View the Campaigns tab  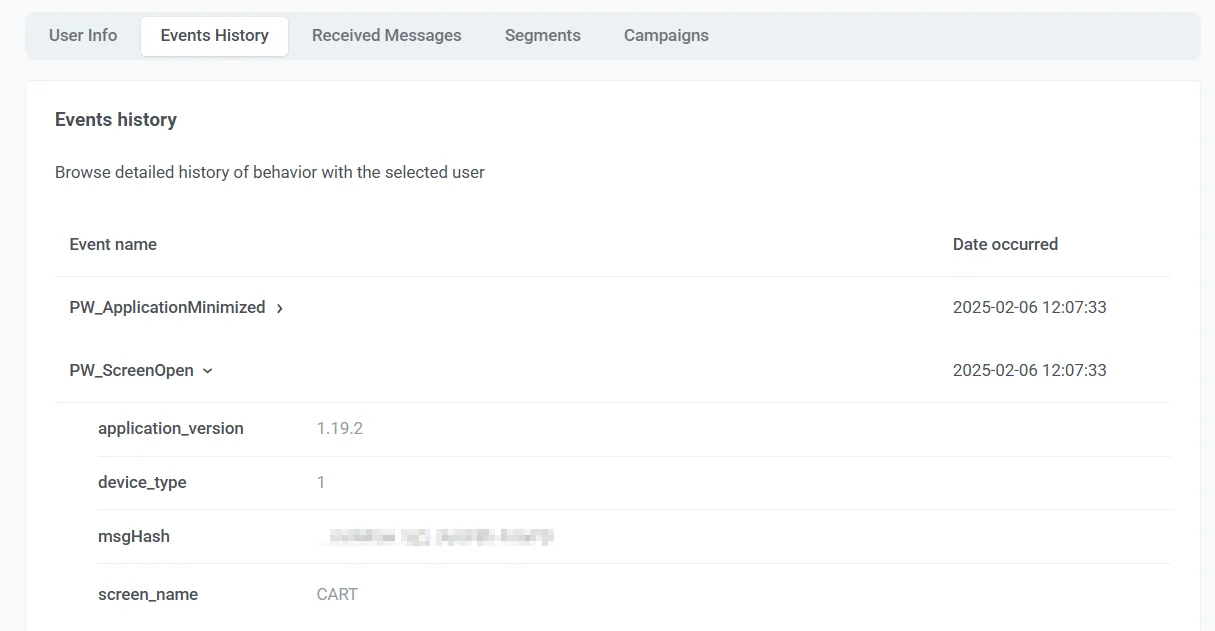pyautogui.click(x=666, y=35)
